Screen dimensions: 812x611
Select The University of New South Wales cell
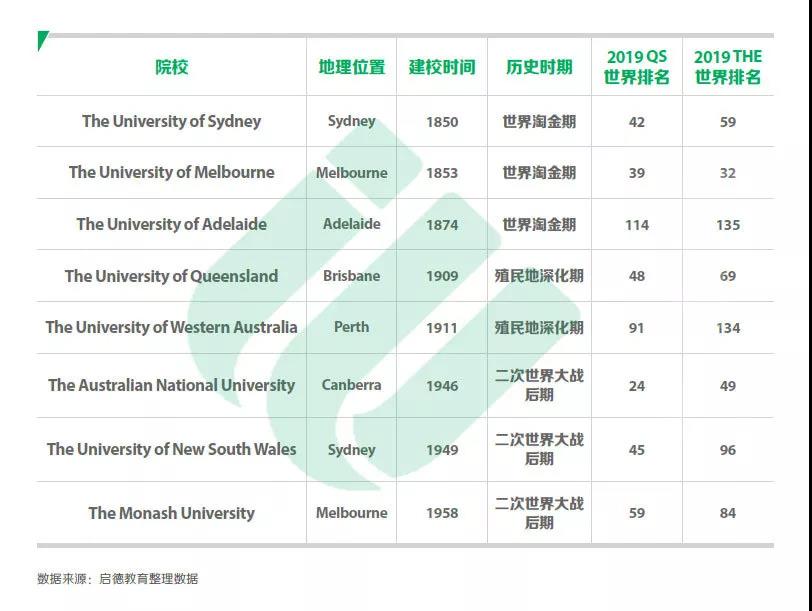point(171,449)
